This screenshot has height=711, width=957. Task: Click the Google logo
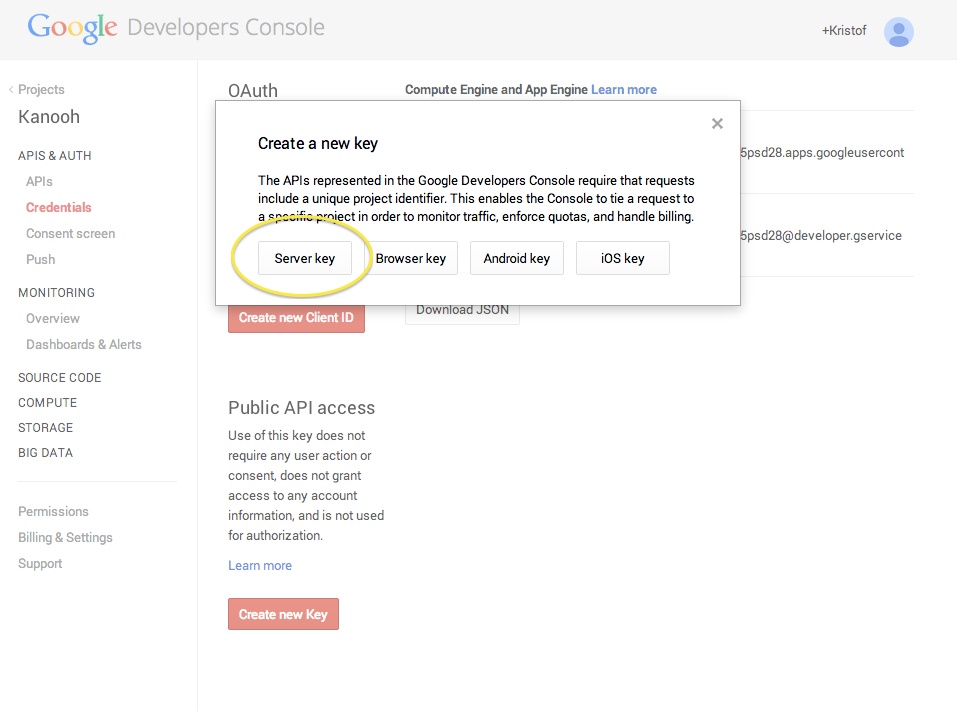coord(72,28)
